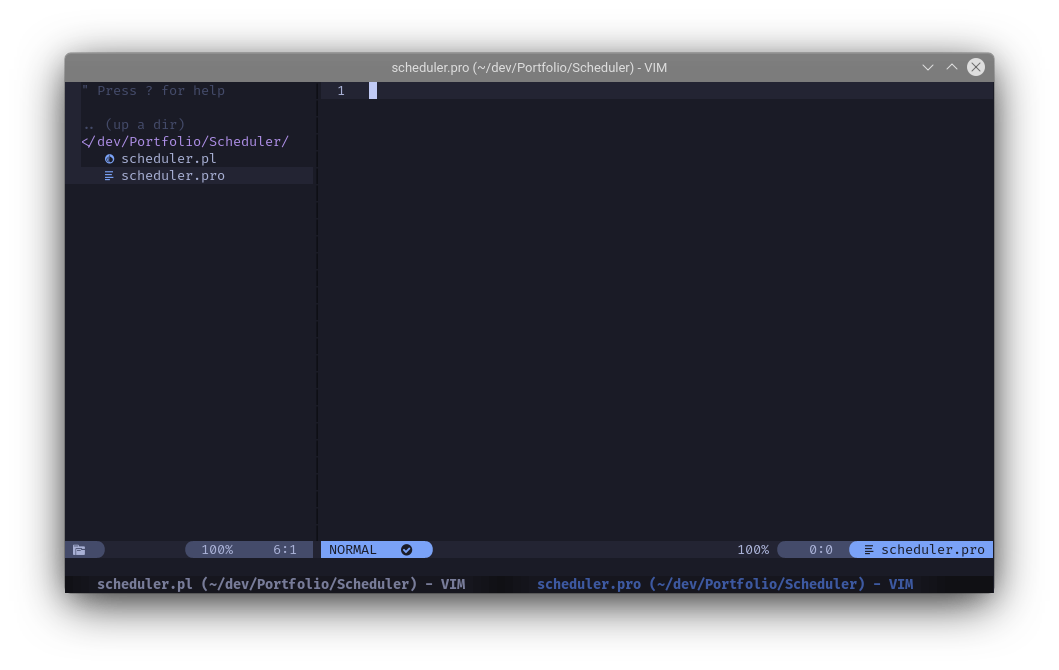1059x670 pixels.
Task: Open the title bar dropdown chevron
Action: (x=927, y=67)
